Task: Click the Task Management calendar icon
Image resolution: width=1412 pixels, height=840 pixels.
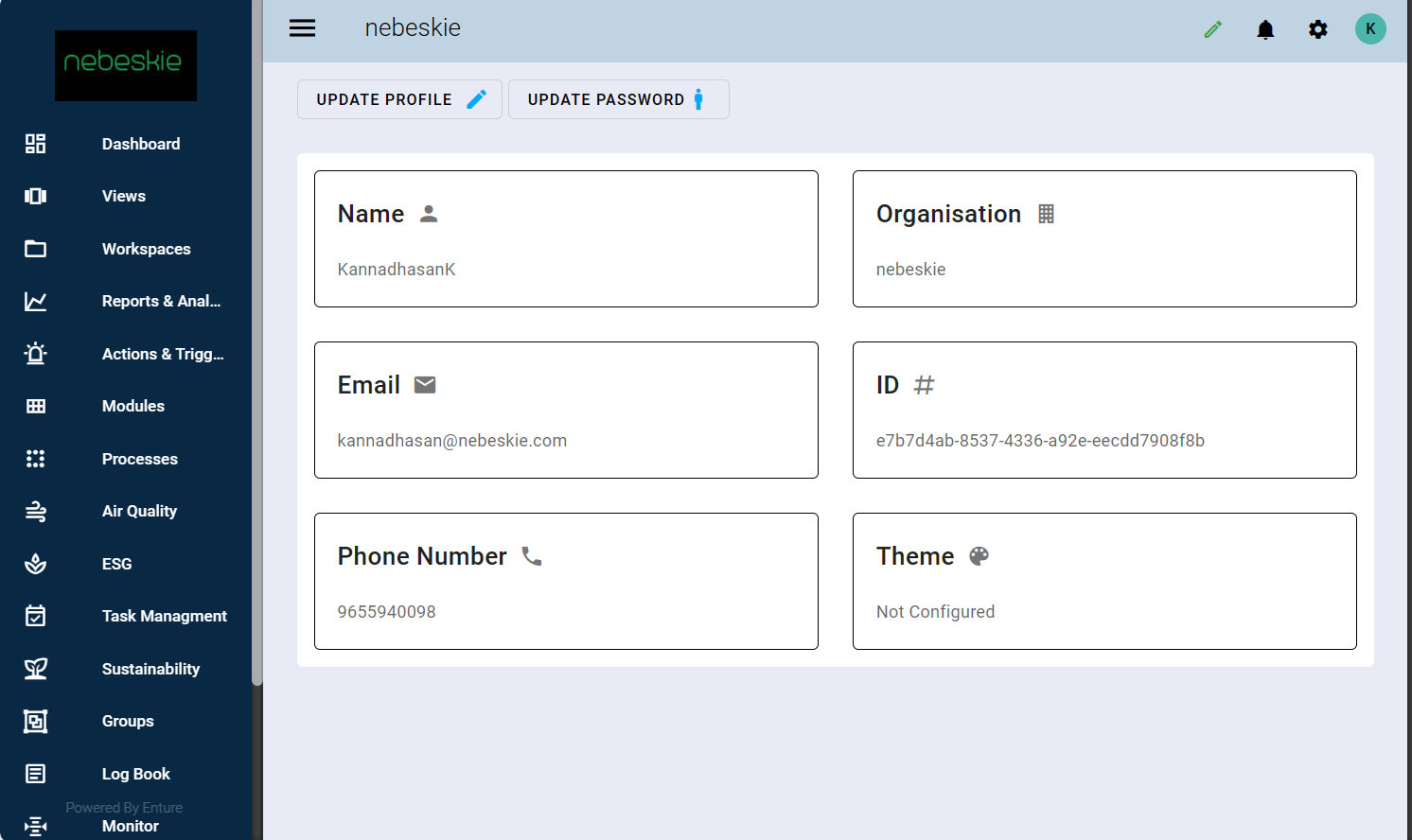Action: tap(35, 616)
